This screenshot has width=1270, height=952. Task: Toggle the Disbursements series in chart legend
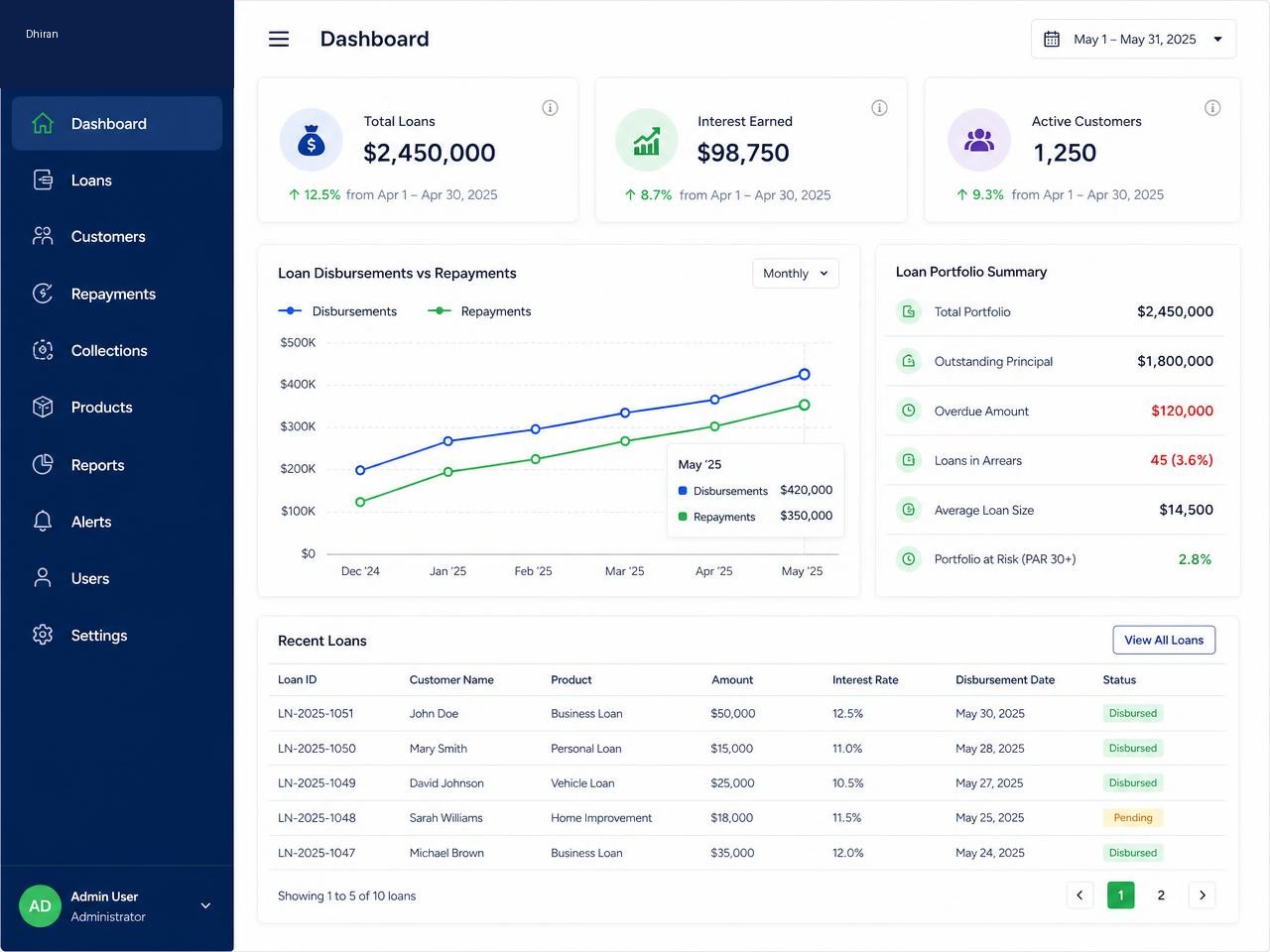[337, 311]
